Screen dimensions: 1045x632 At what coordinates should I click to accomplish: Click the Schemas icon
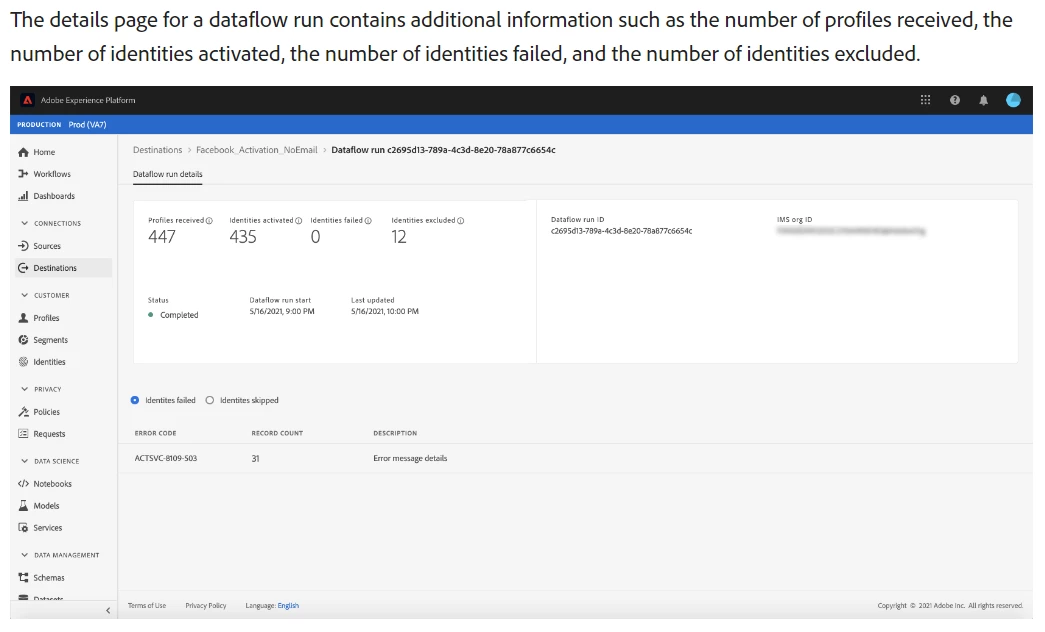tap(23, 578)
